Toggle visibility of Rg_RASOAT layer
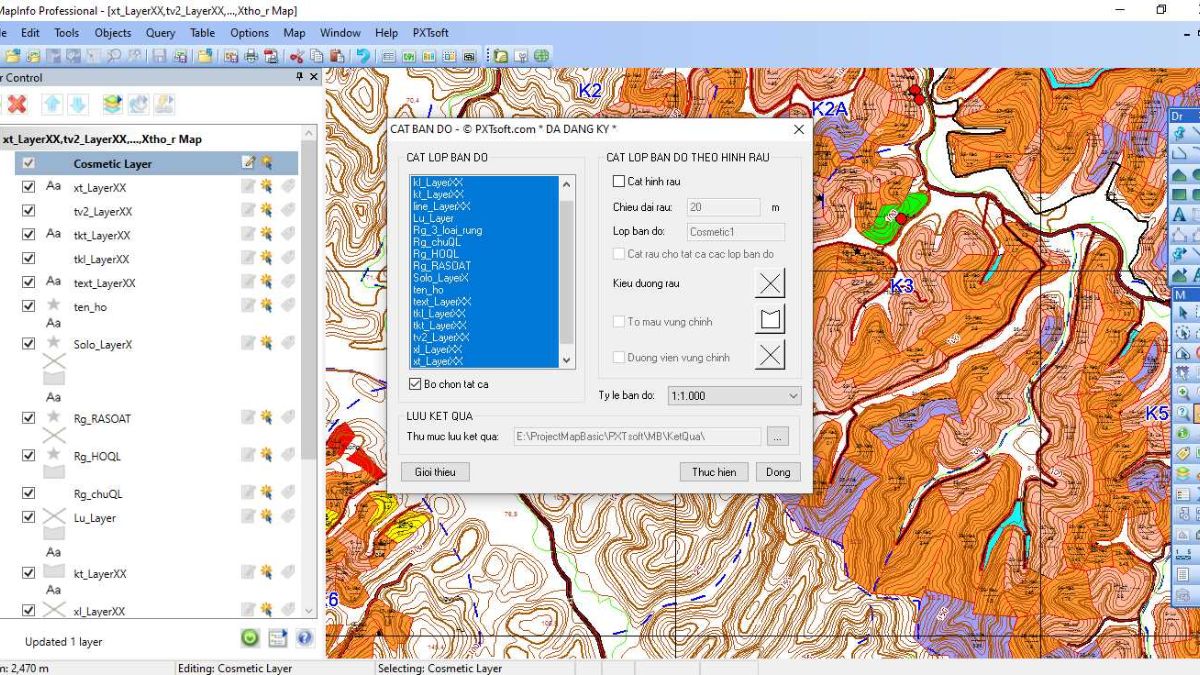The height and width of the screenshot is (675, 1200). click(x=28, y=418)
